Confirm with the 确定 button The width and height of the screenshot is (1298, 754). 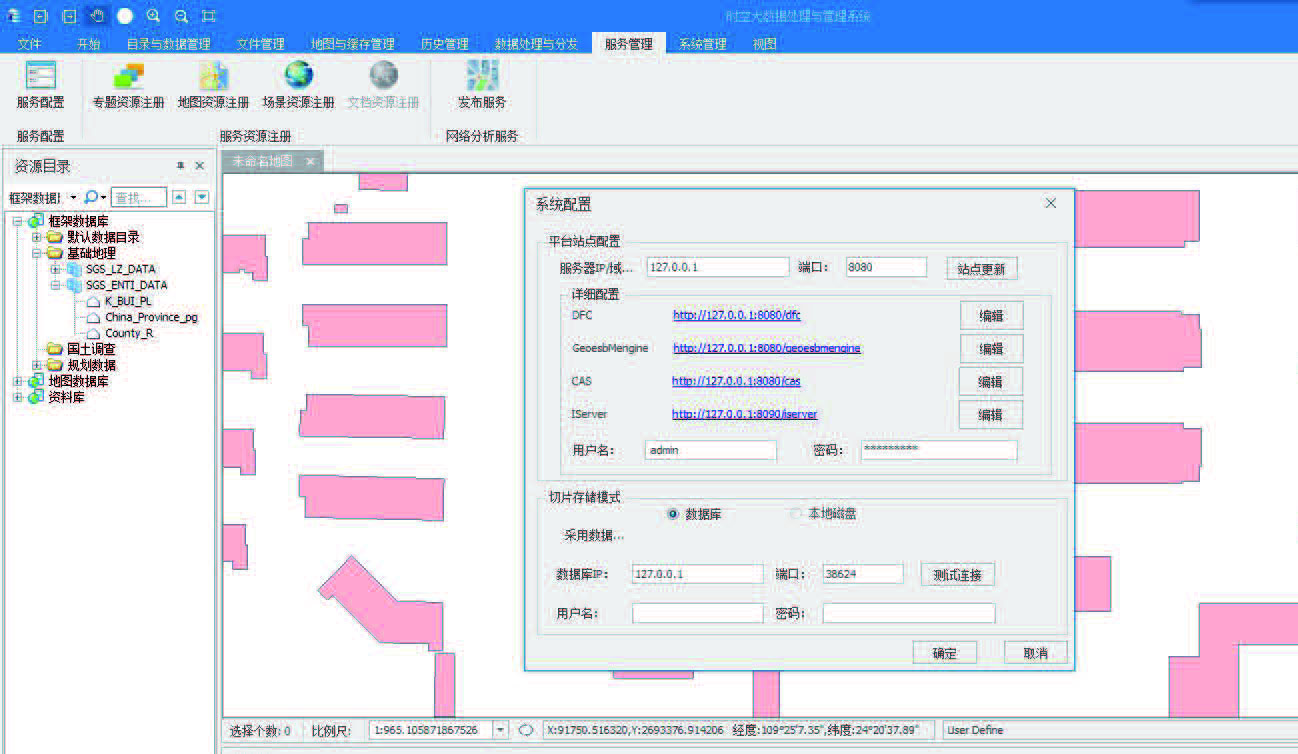pos(944,653)
